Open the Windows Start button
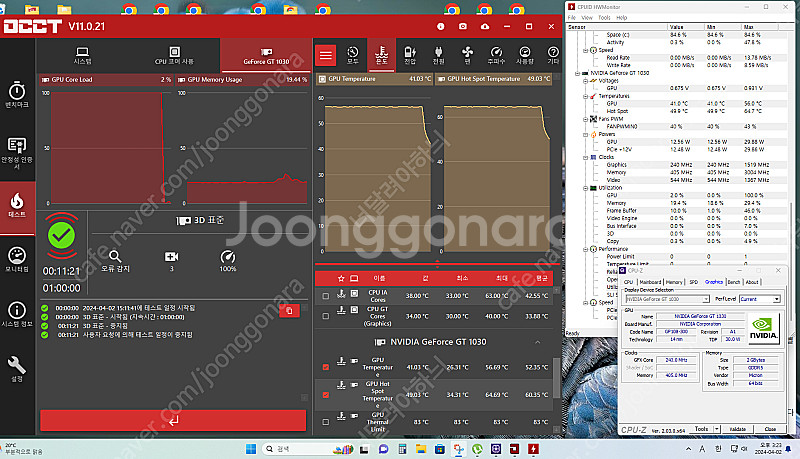Screen dimensions: 800x459 (x=251, y=449)
